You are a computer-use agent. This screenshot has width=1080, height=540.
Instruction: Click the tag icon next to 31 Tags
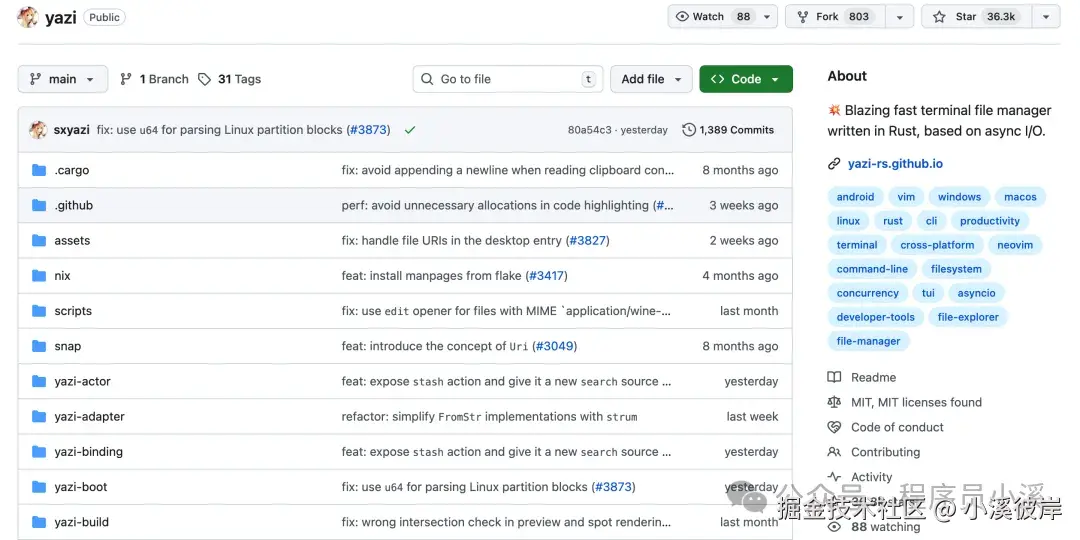click(x=205, y=79)
